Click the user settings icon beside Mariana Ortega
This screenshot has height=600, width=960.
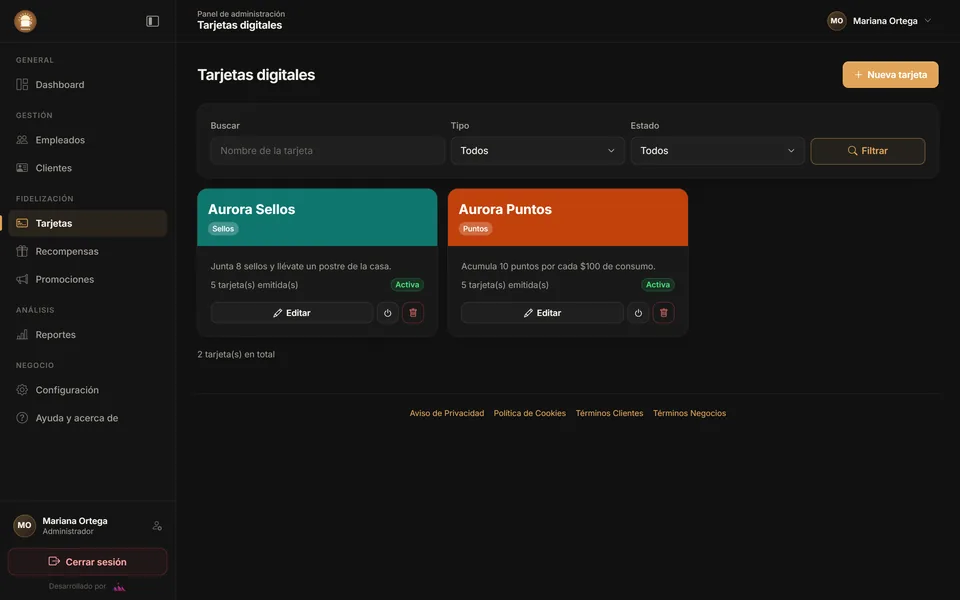point(157,526)
